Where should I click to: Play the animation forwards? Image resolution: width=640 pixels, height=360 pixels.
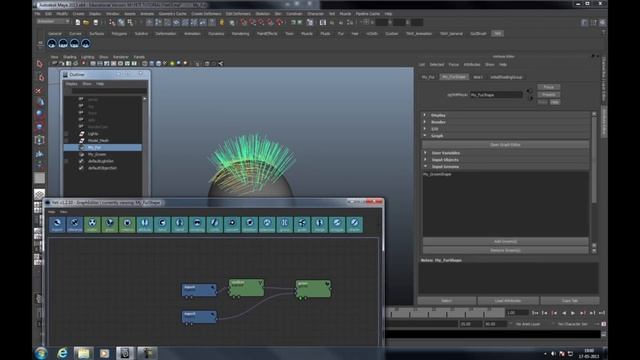(573, 313)
